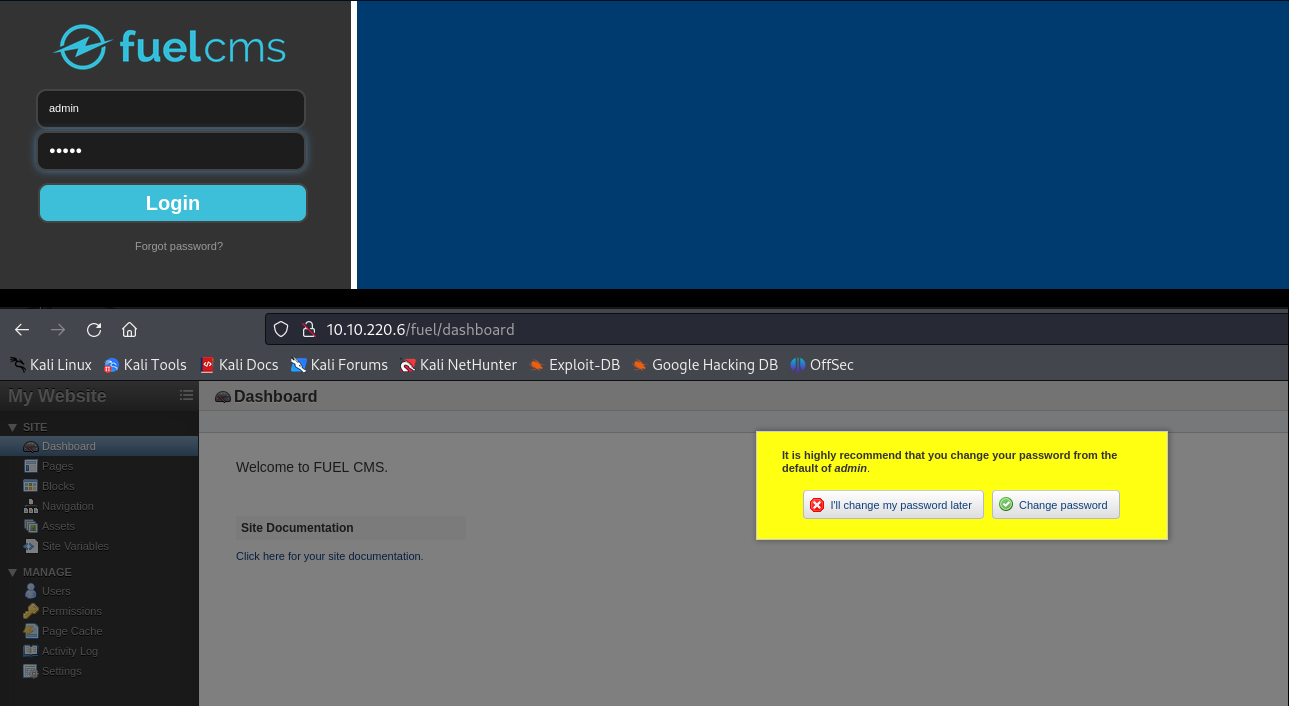Click I'll change my password later
Screen dimensions: 1289x706
point(892,505)
